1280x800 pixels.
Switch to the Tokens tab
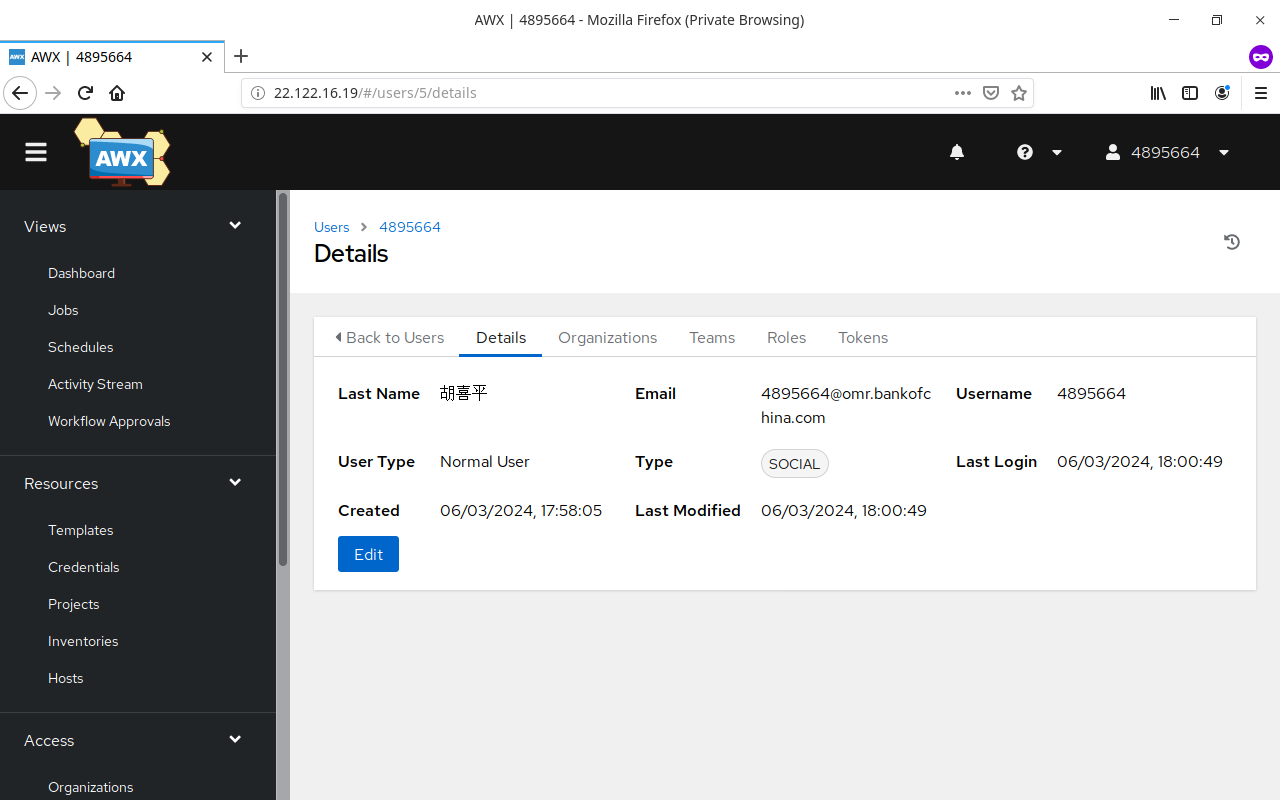pyautogui.click(x=863, y=338)
